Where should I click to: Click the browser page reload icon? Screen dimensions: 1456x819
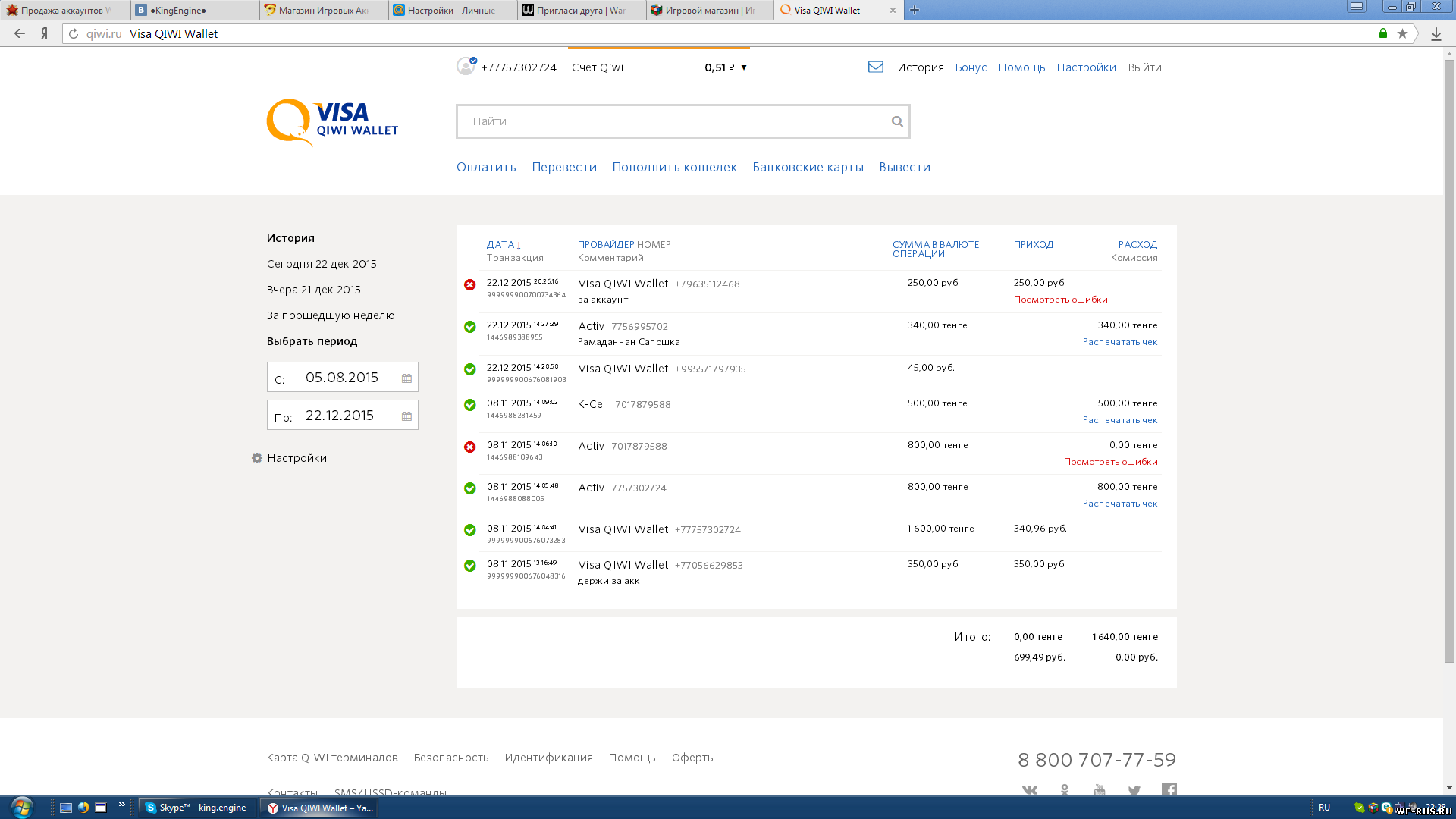[74, 33]
